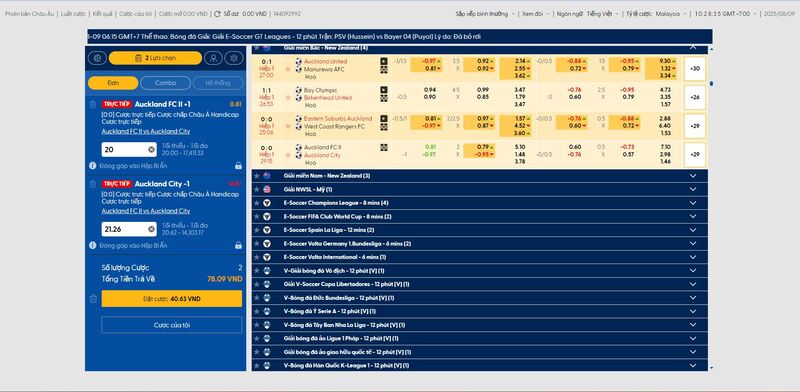Open match tracker icon for Auckland United match
Screen dimensions: 800x392
tap(384, 69)
